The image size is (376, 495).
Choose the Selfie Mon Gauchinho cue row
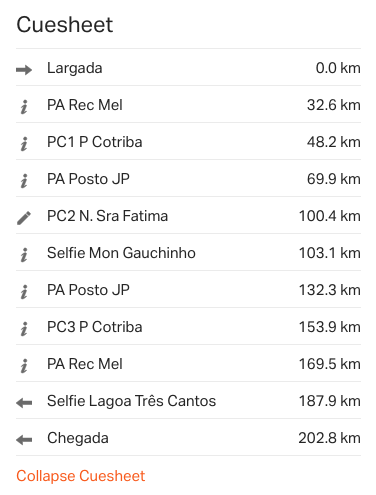click(188, 252)
